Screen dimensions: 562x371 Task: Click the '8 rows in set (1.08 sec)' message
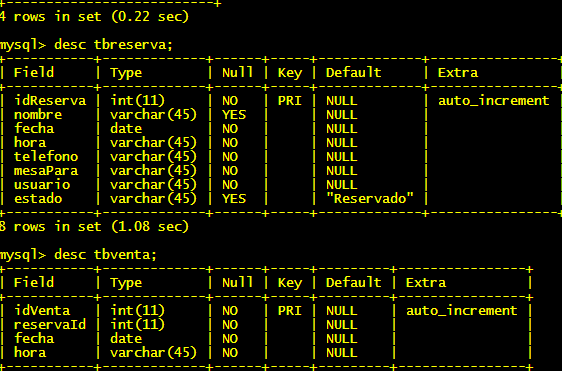click(94, 227)
